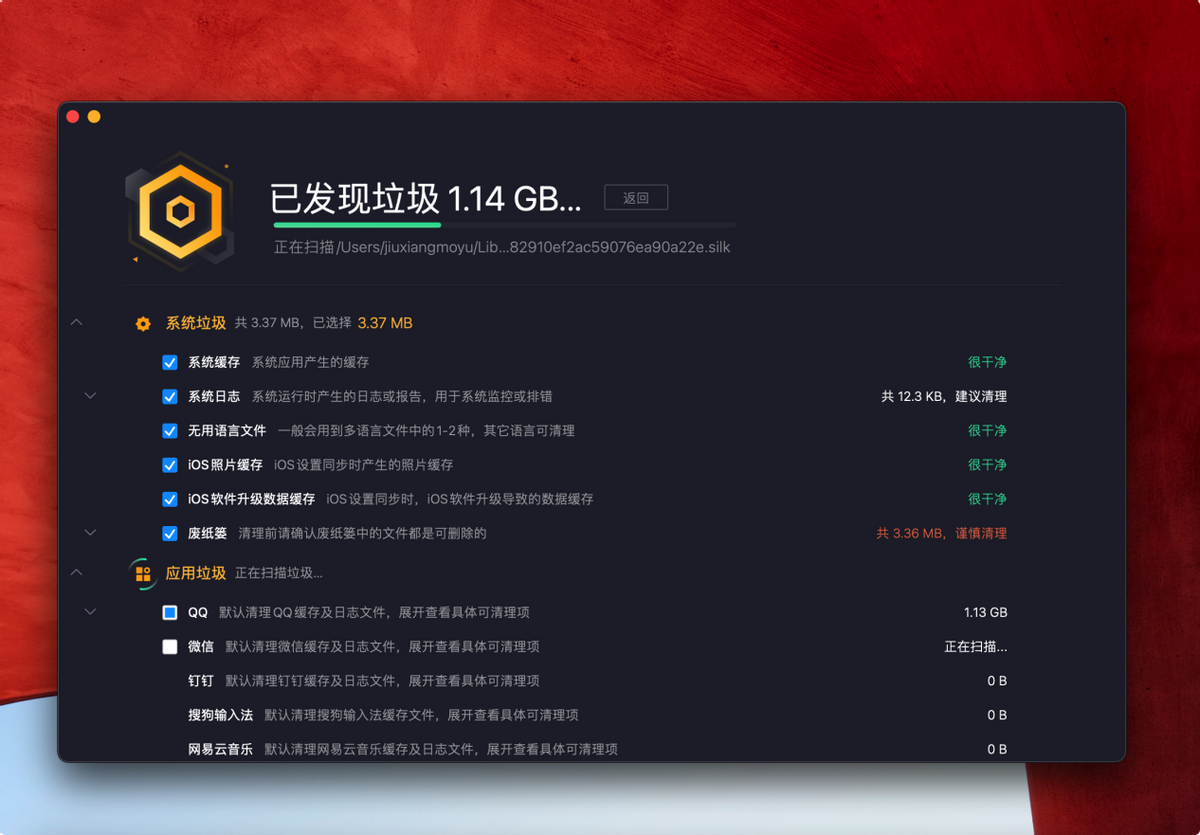Collapse the 系统垃圾 section chevron
Viewport: 1200px width, 835px height.
point(77,323)
